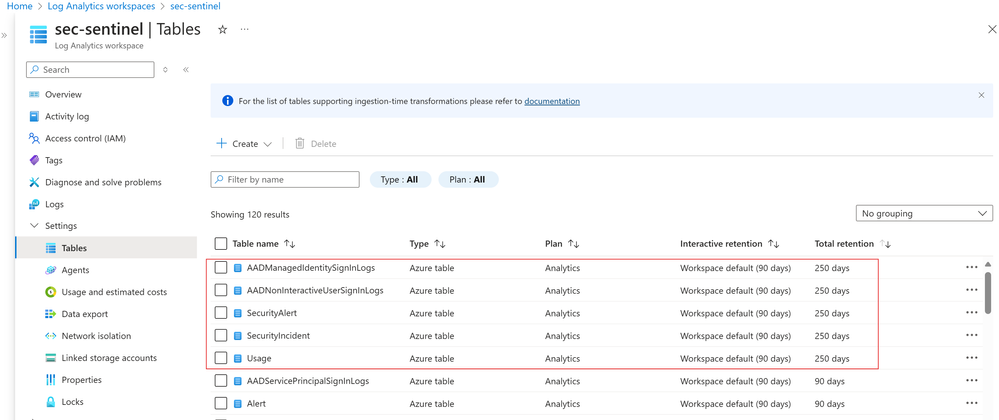Screen dimensions: 999x420
Task: Open Properties under Settings
Action: pos(82,380)
